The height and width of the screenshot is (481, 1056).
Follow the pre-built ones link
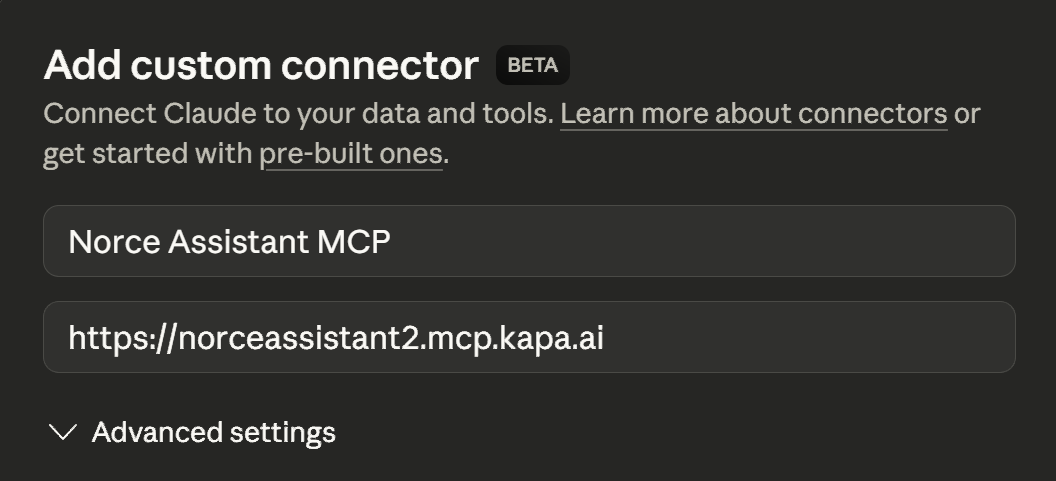coord(350,155)
